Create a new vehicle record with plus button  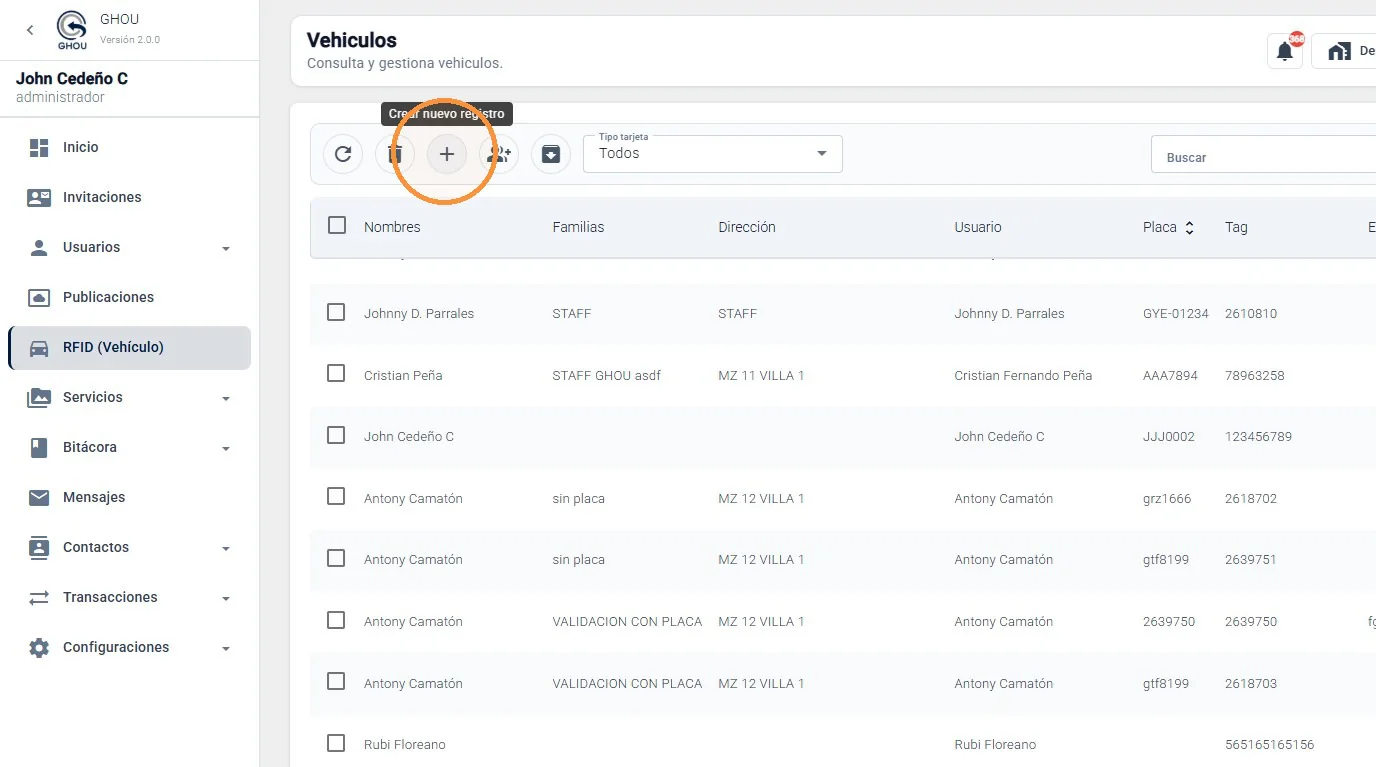point(447,154)
